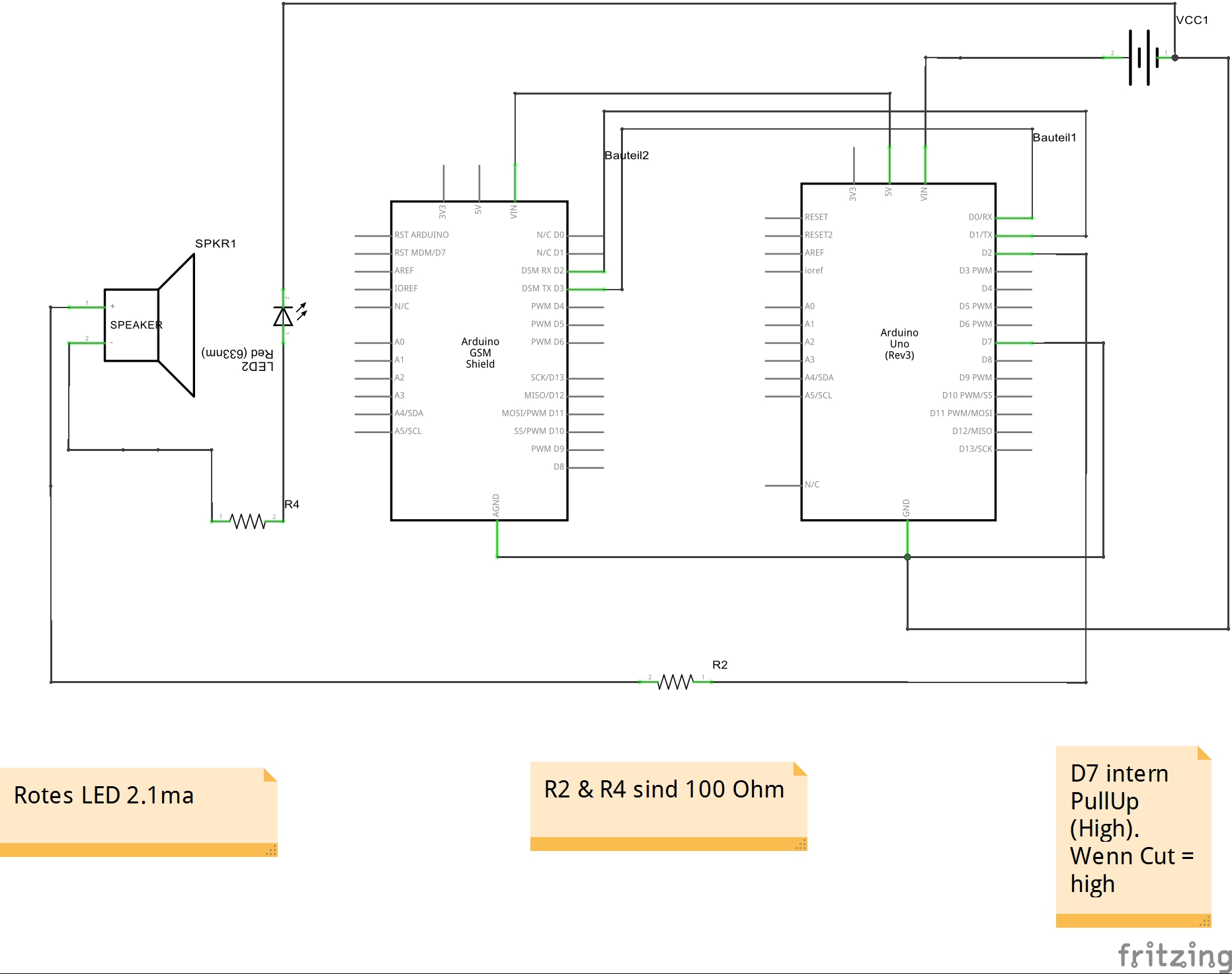Click 'AGND' pin on GSM Shield
The image size is (1232, 974).
coord(496,506)
